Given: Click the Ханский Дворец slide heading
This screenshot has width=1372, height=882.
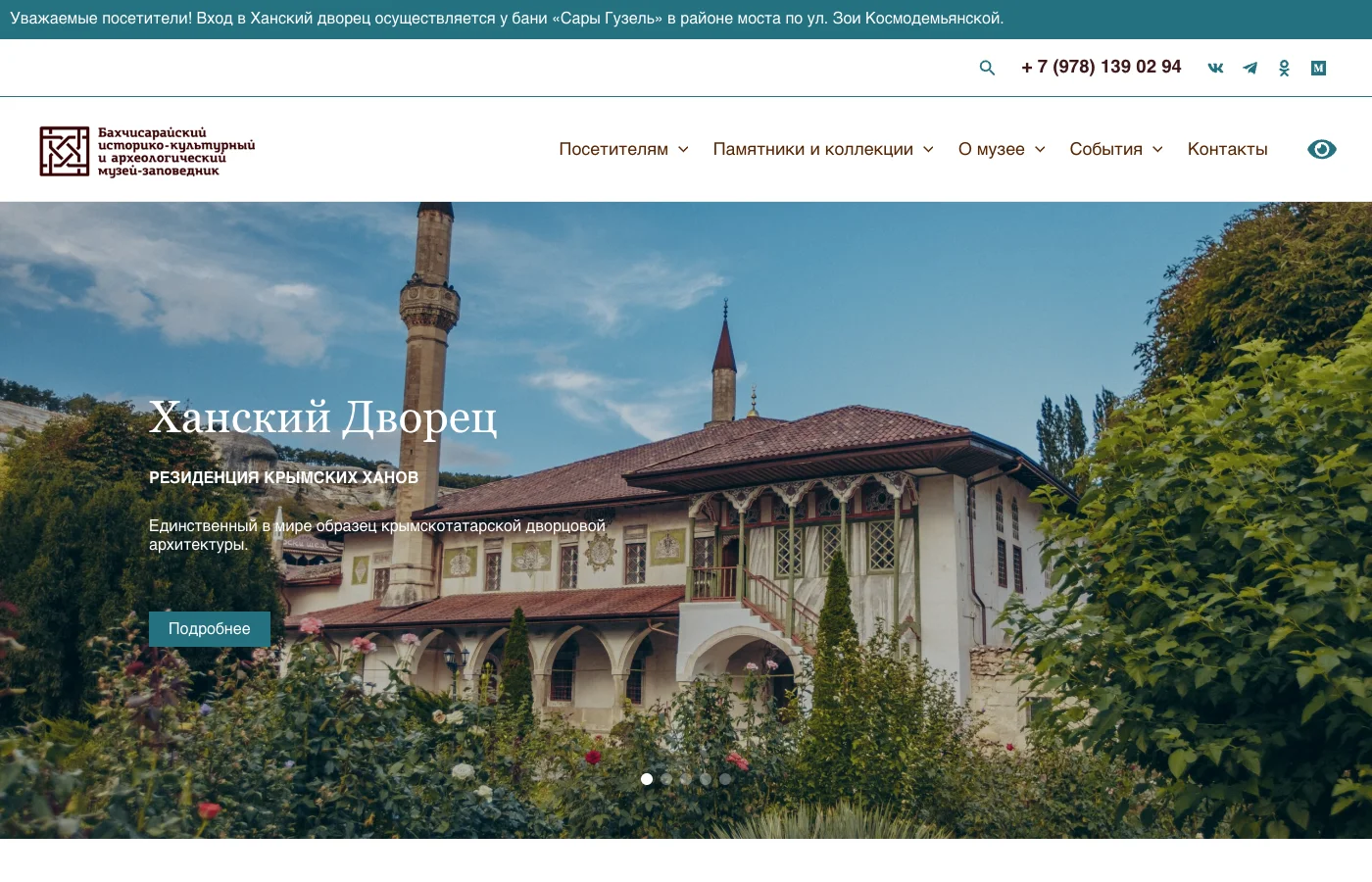Looking at the screenshot, I should pyautogui.click(x=323, y=416).
